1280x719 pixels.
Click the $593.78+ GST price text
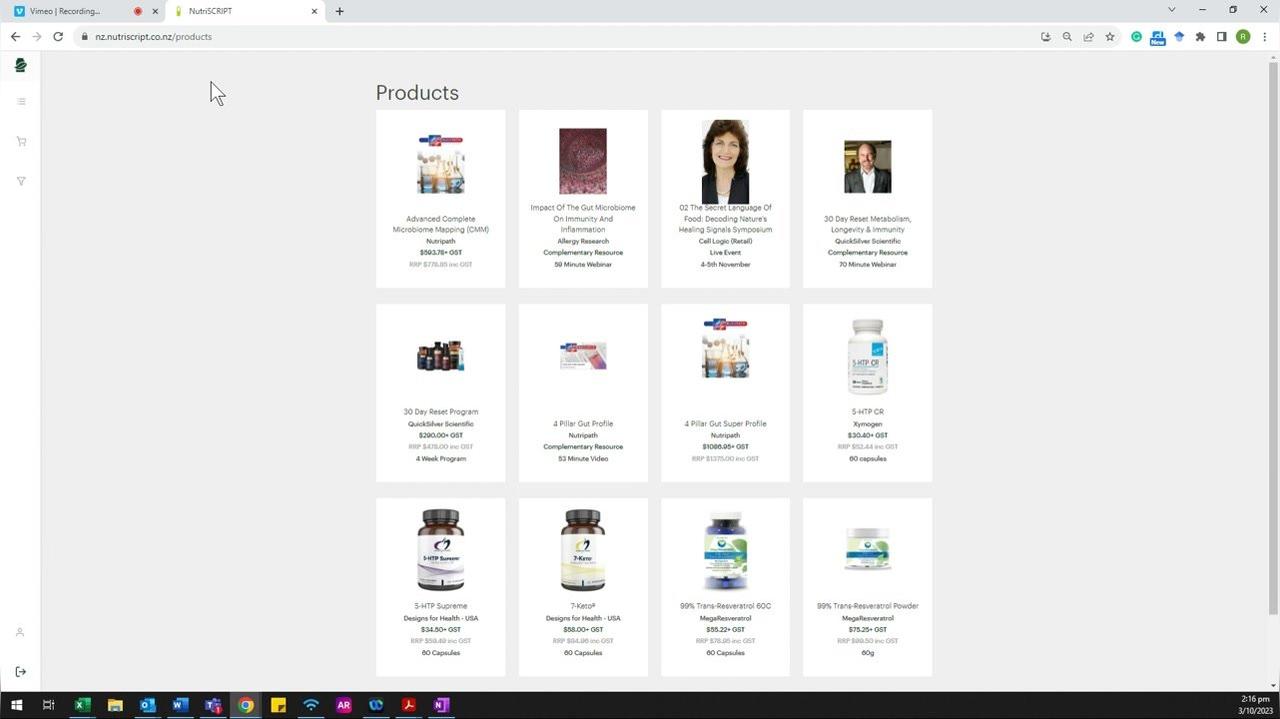click(441, 253)
